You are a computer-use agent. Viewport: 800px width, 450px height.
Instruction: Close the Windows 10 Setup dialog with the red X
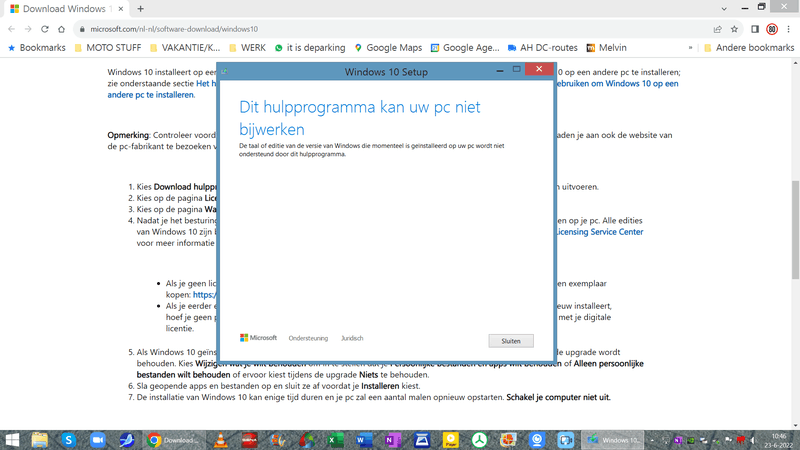[539, 69]
